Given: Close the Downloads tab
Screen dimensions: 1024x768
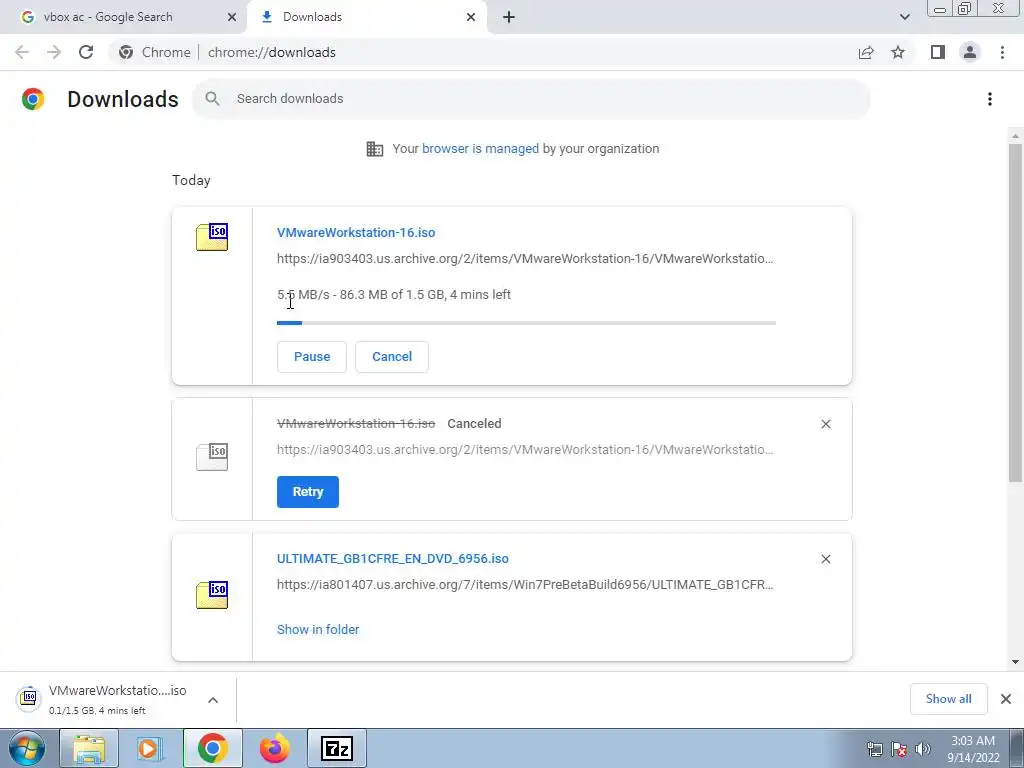Looking at the screenshot, I should pos(471,17).
